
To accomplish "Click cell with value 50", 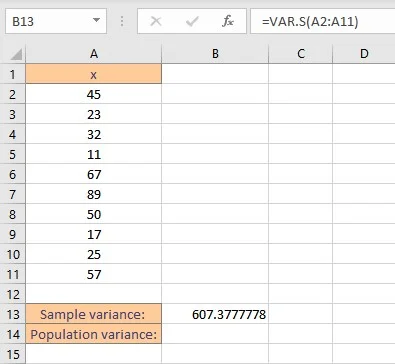I will click(x=94, y=214).
